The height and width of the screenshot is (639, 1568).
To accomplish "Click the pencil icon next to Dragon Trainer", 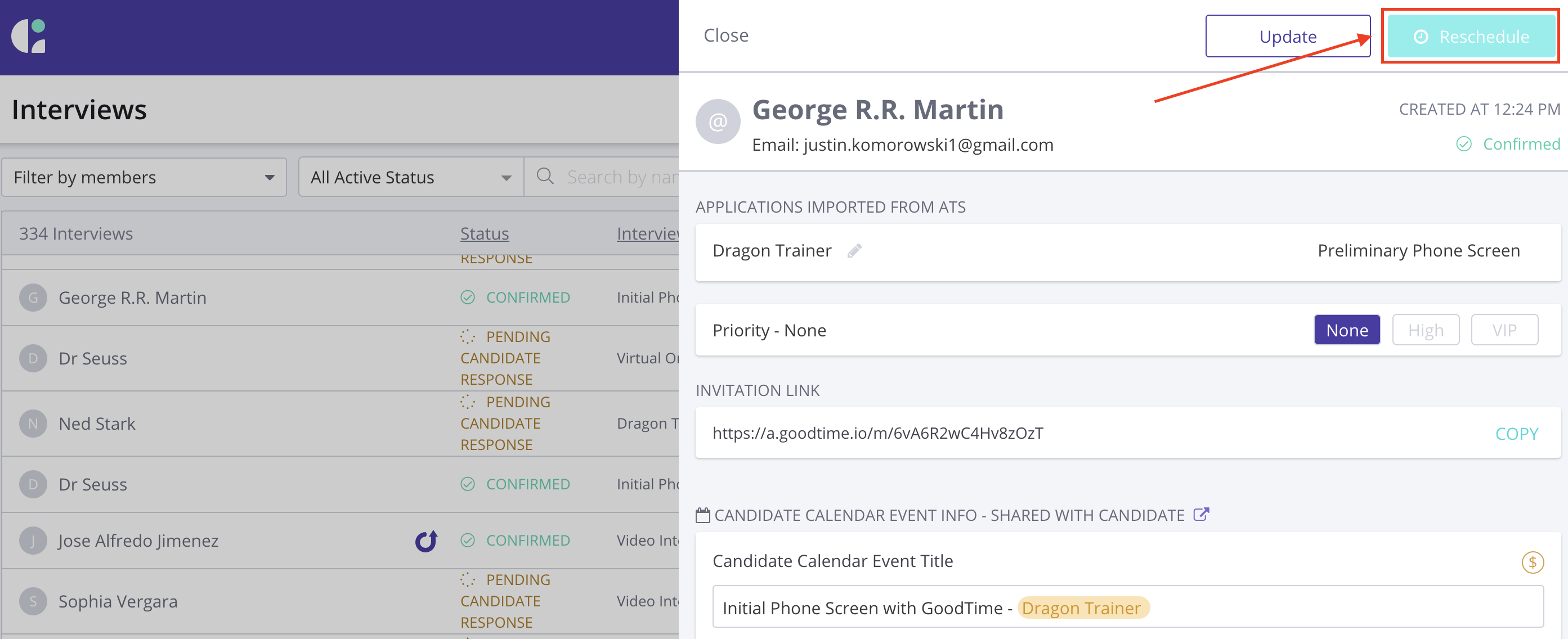I will (854, 251).
